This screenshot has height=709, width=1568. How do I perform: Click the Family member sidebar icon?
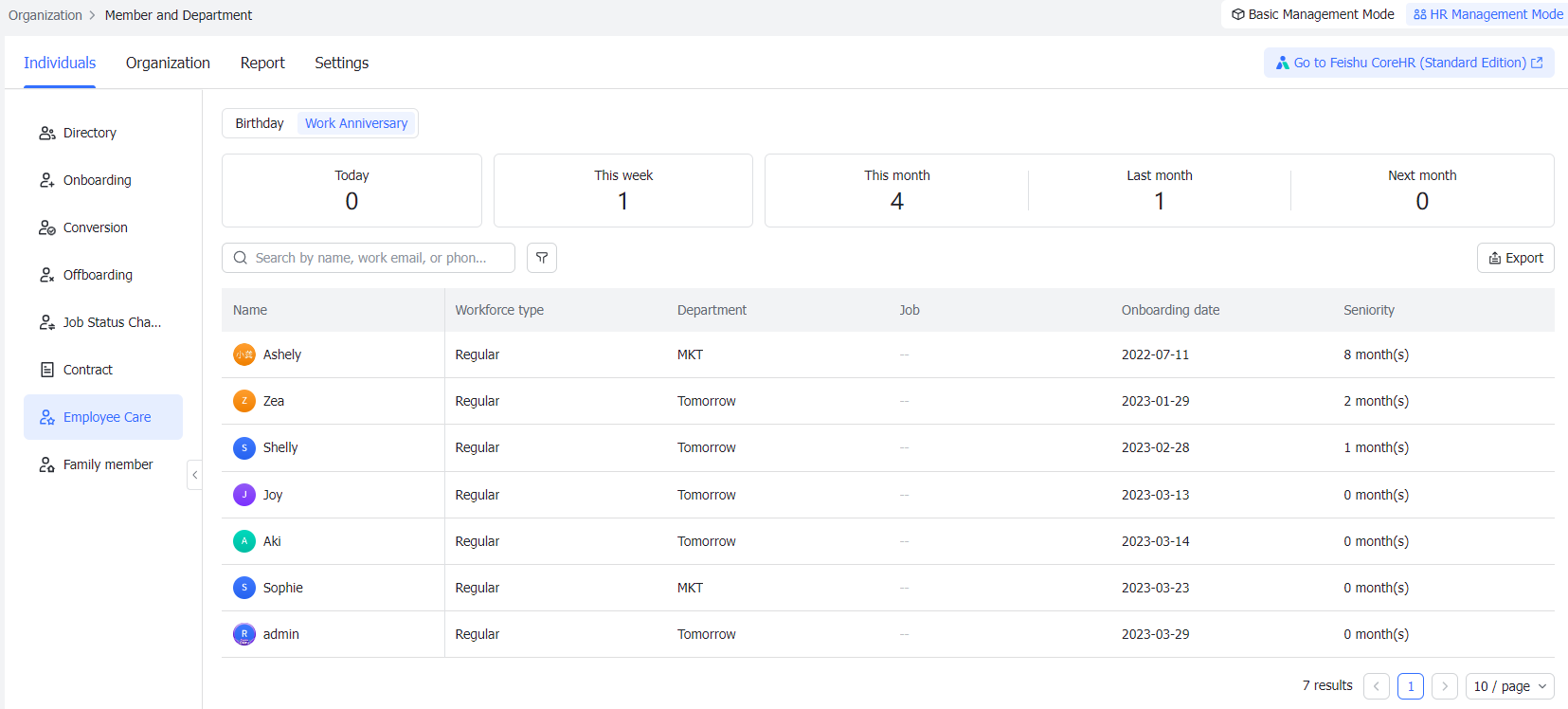(x=46, y=465)
